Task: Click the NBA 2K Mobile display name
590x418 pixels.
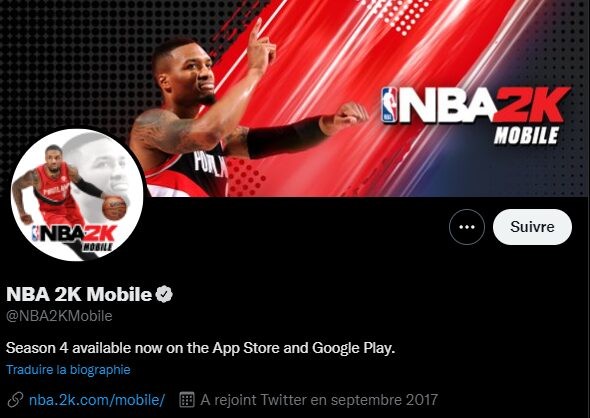Action: click(79, 294)
